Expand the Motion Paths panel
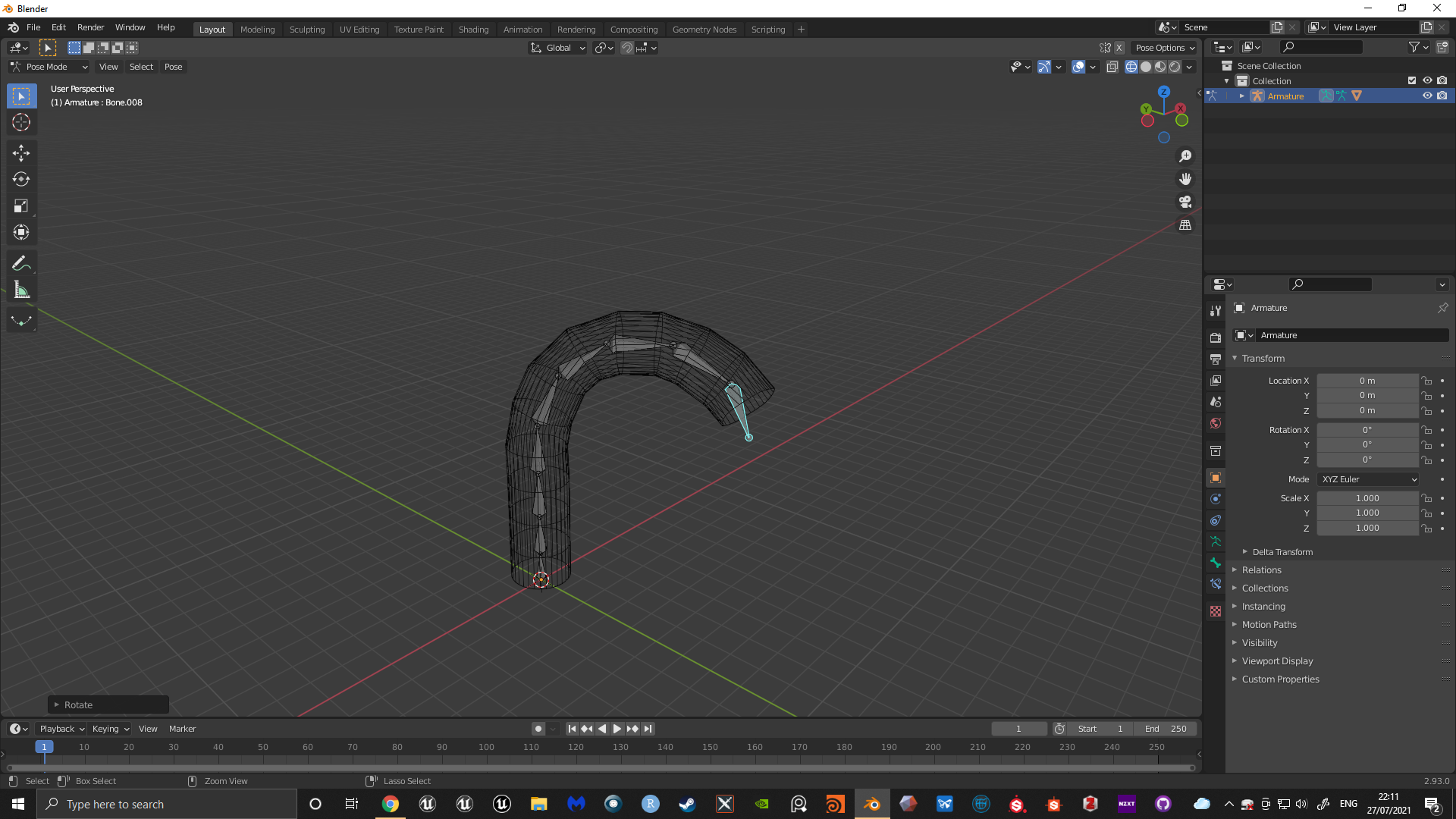 (x=1269, y=625)
